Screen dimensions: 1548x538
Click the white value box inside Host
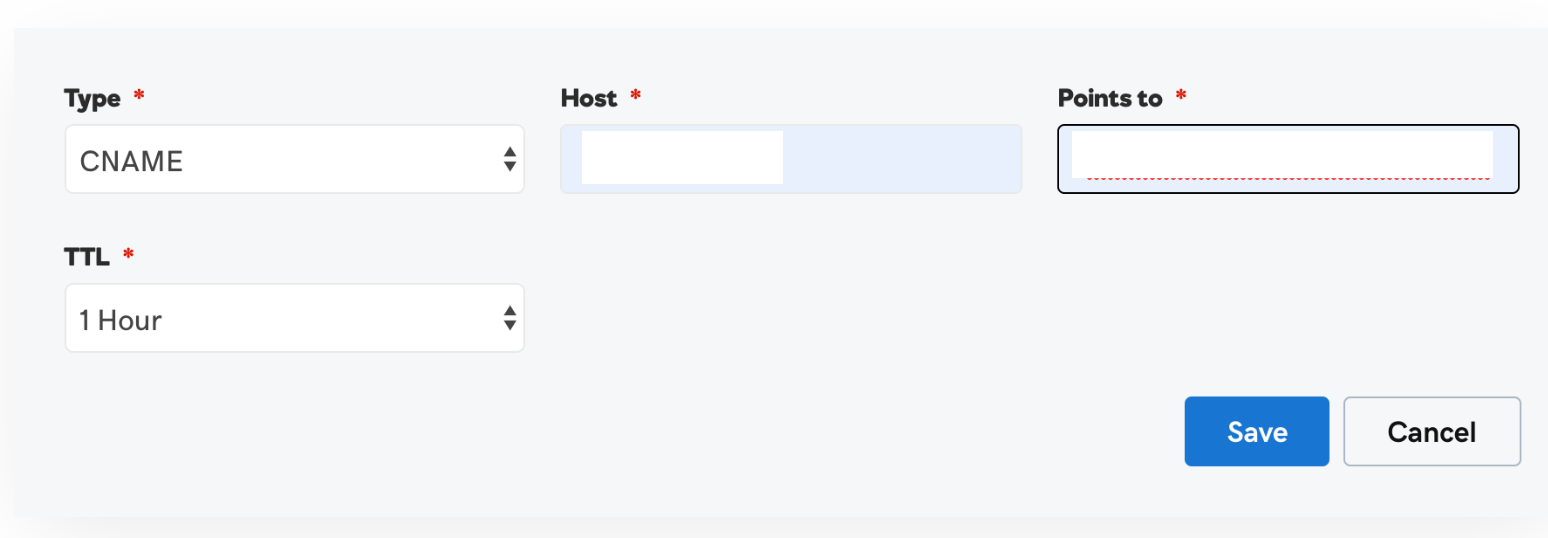click(x=682, y=157)
